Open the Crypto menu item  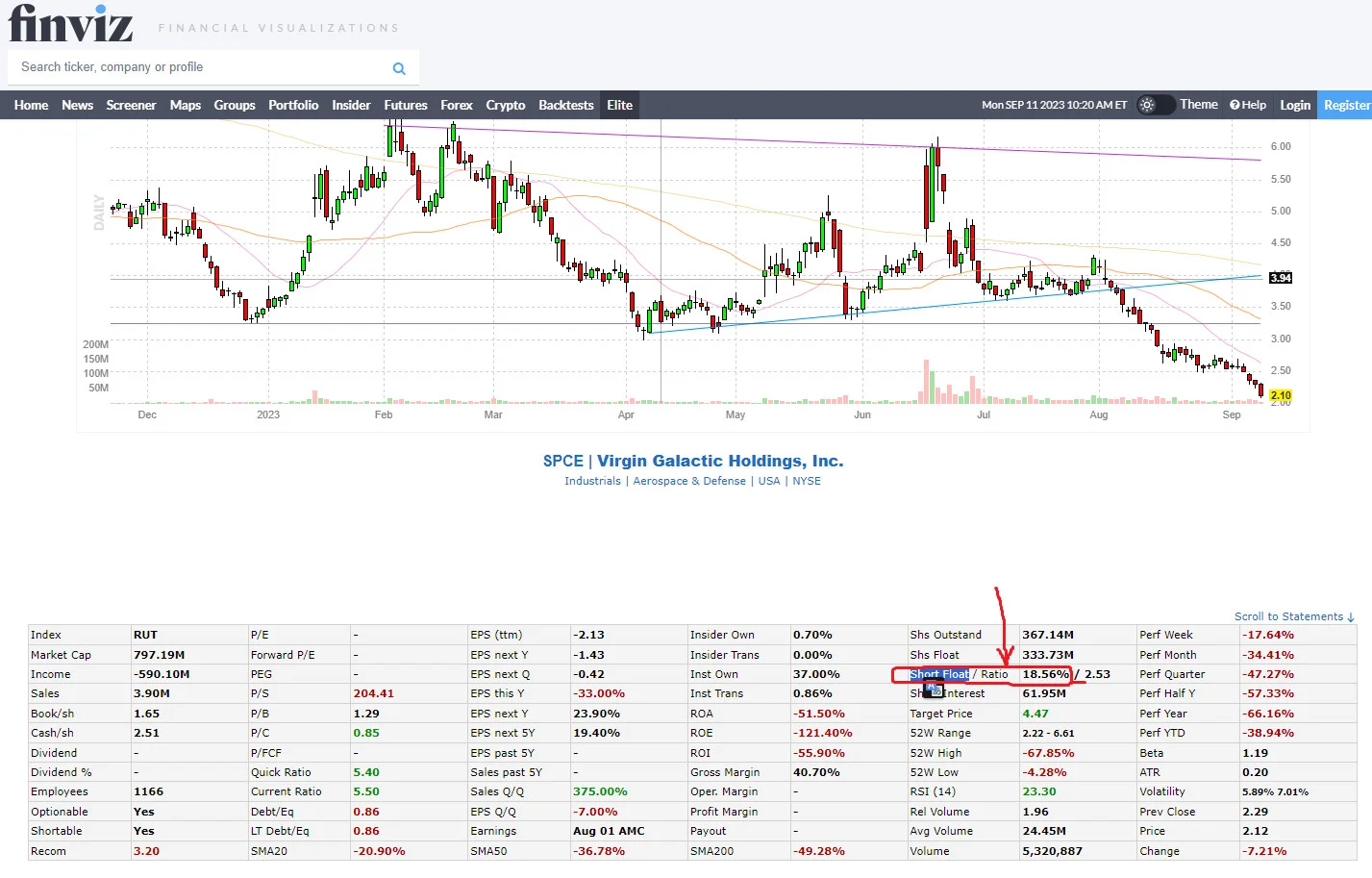click(506, 105)
